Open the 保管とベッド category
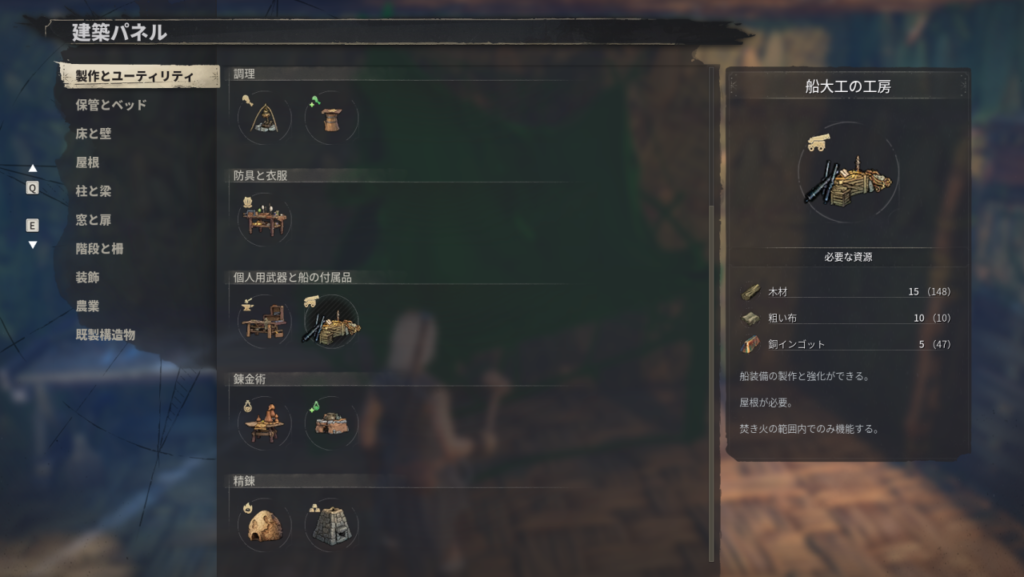Image resolution: width=1024 pixels, height=577 pixels. pyautogui.click(x=111, y=104)
